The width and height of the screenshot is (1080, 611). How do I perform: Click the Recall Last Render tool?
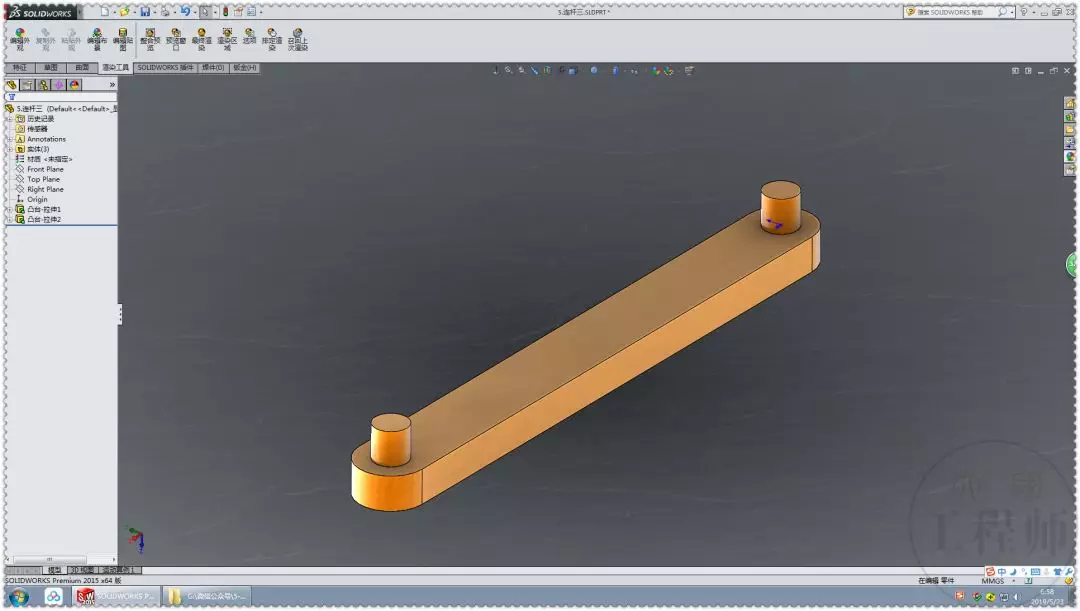(x=298, y=39)
